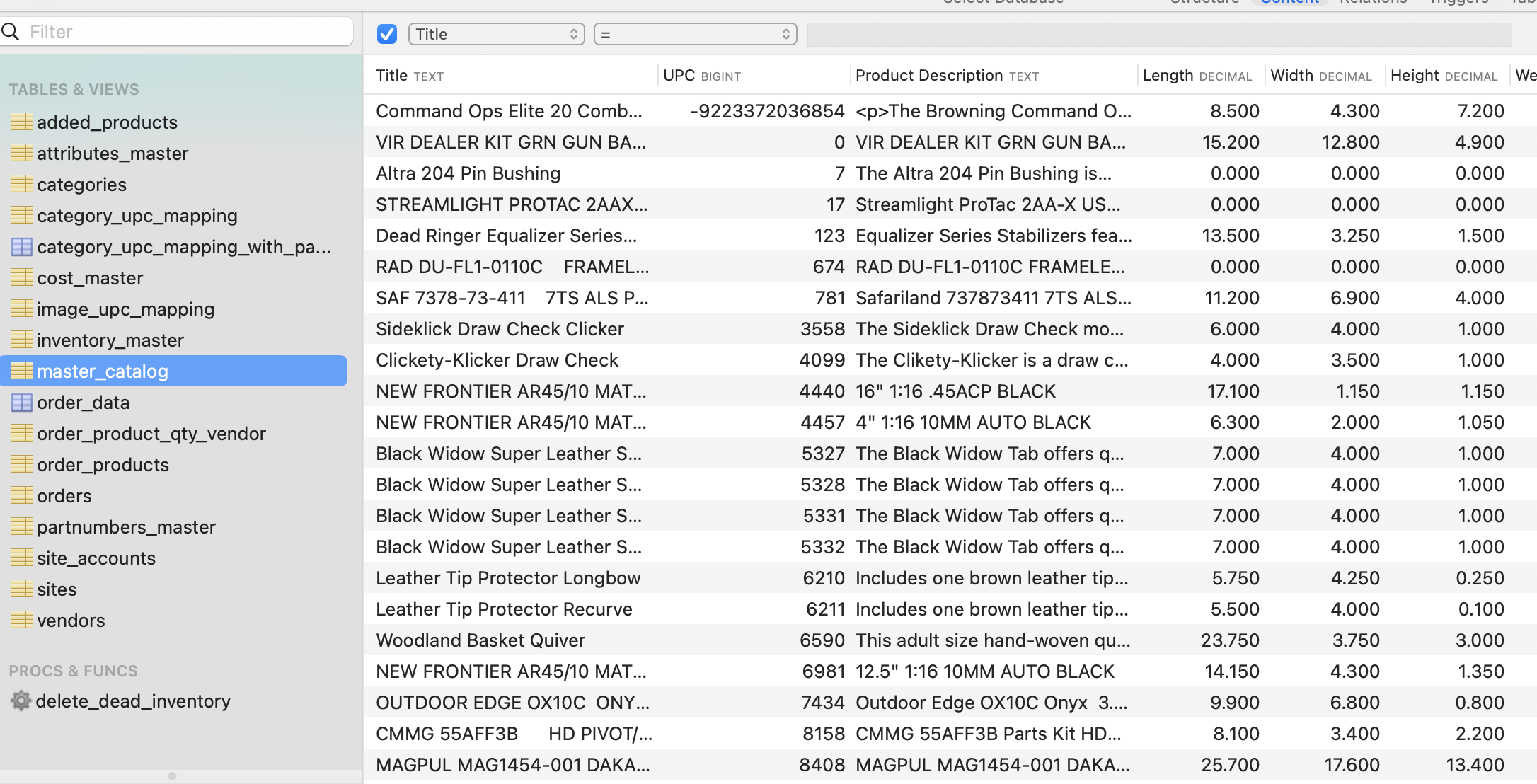Click the order_data view icon

point(21,402)
